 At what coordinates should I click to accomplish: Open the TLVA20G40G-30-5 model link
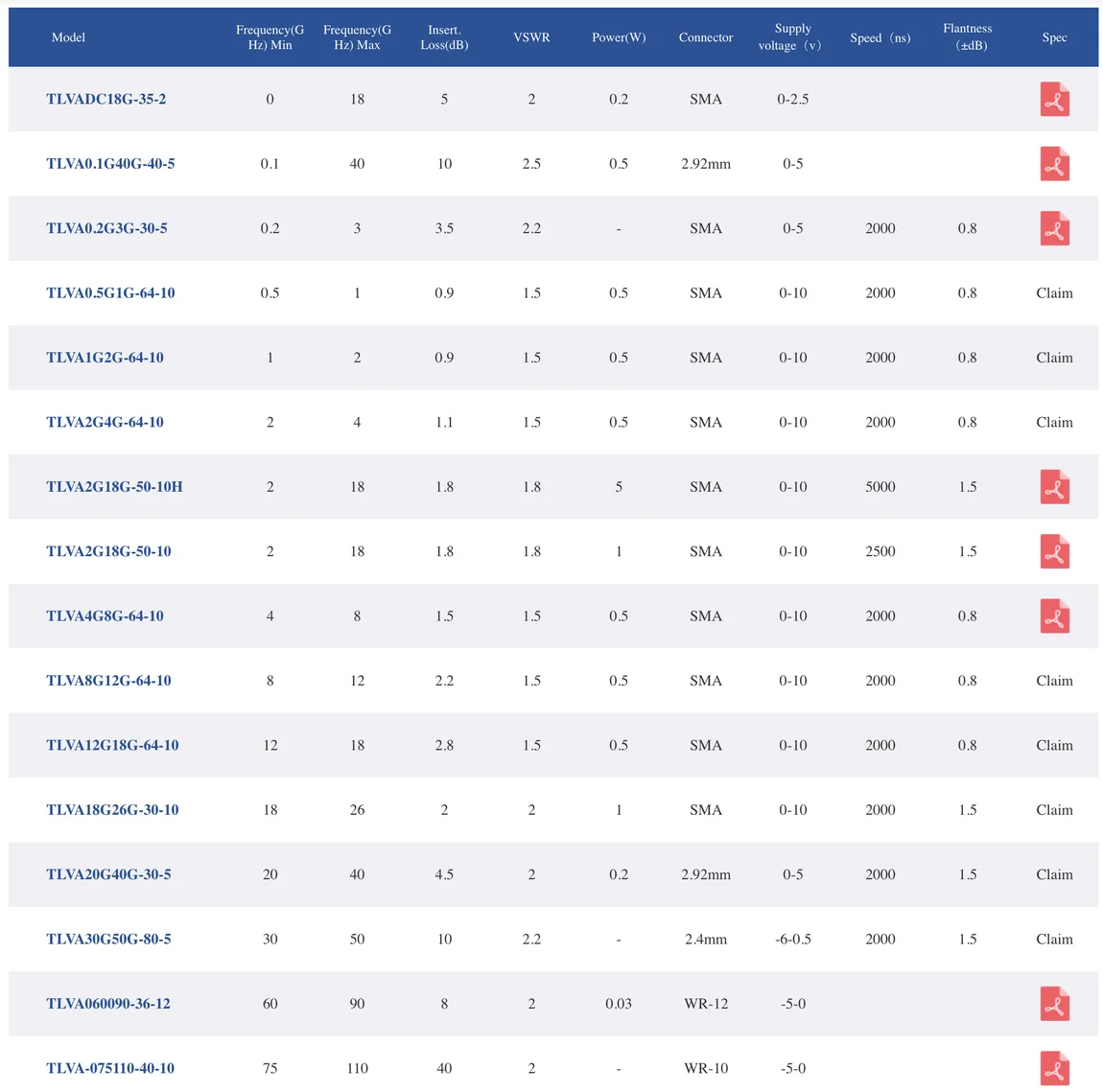pyautogui.click(x=108, y=874)
